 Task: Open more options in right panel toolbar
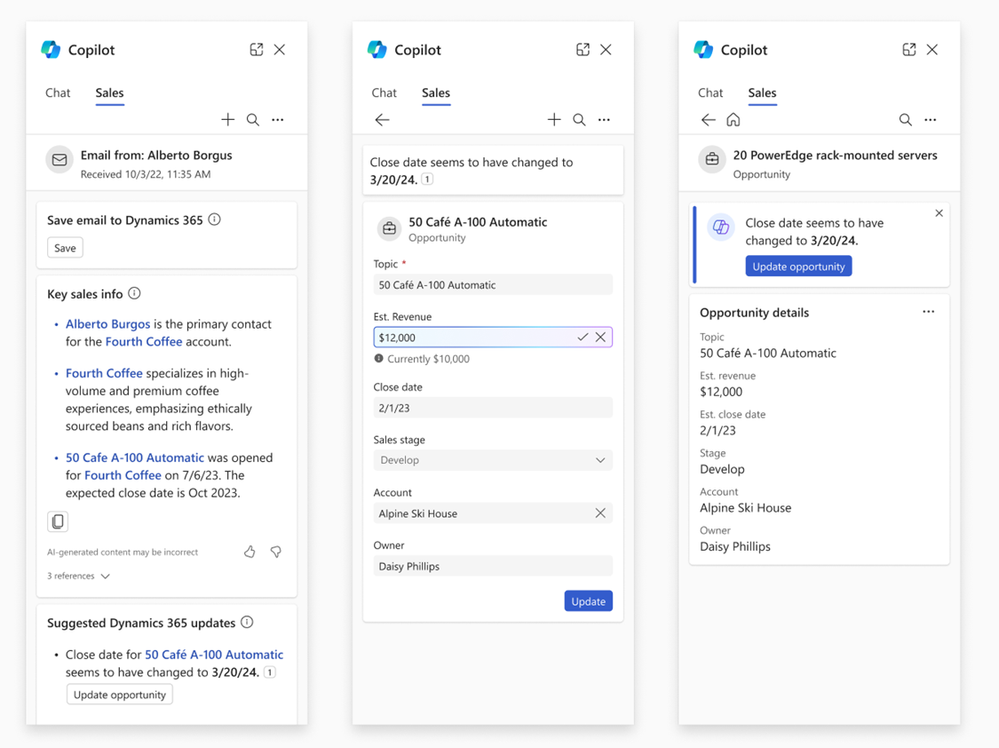click(930, 120)
